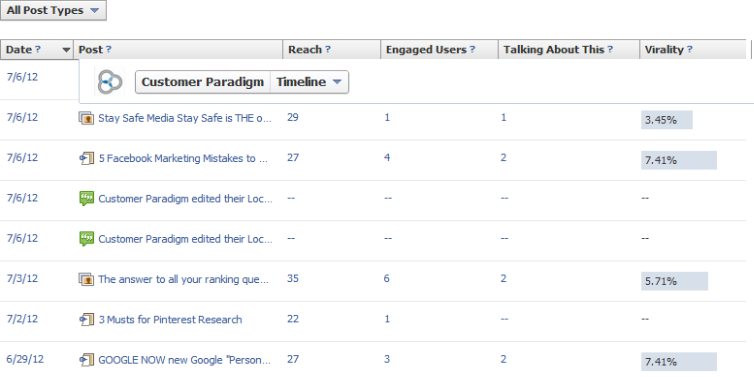Click the help mark next to Engaged Users
This screenshot has height=377, width=754.
click(473, 50)
